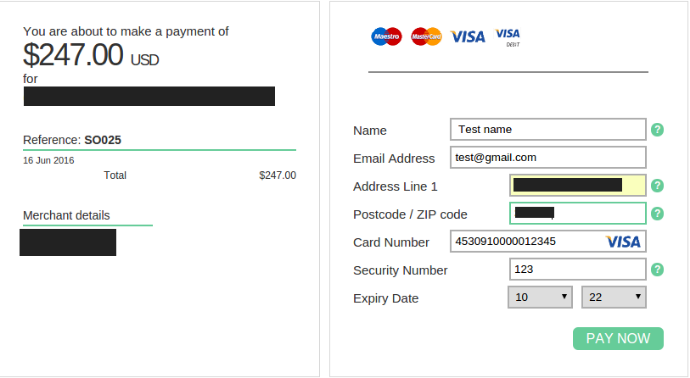Open help icon beside Postcode field
The width and height of the screenshot is (690, 378).
(x=657, y=213)
